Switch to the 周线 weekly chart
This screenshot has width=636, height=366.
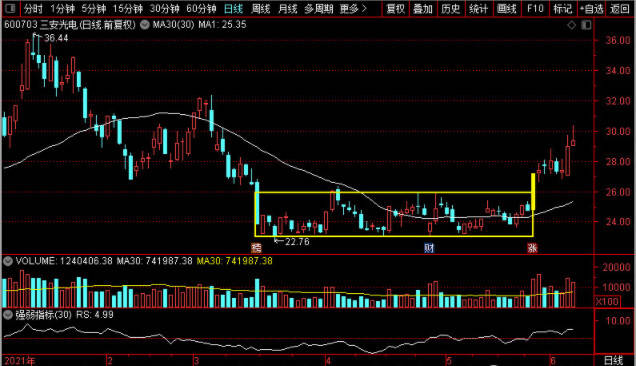coord(261,9)
